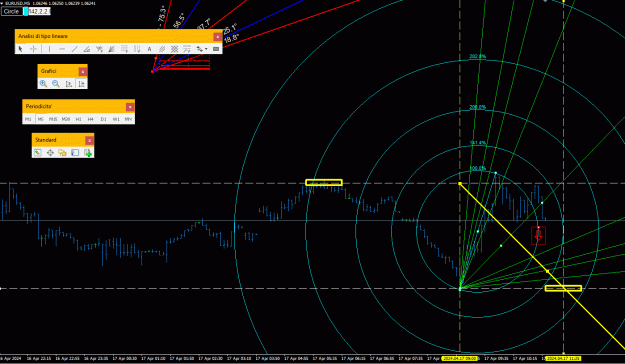The height and width of the screenshot is (364, 625).
Task: Close the Periodicita' toolbar
Action: point(130,107)
